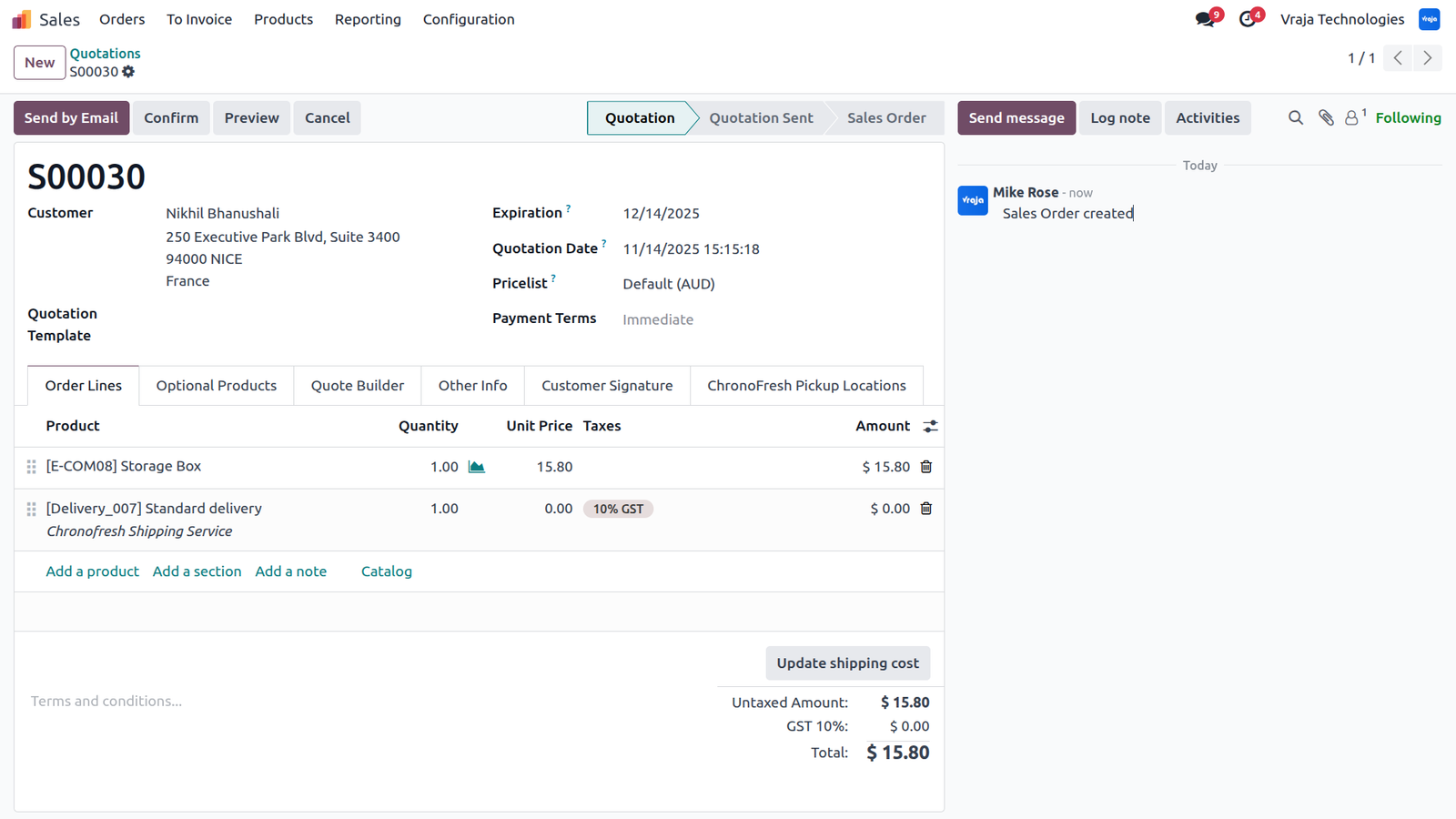
Task: Click the Terms and conditions field
Action: [x=364, y=702]
